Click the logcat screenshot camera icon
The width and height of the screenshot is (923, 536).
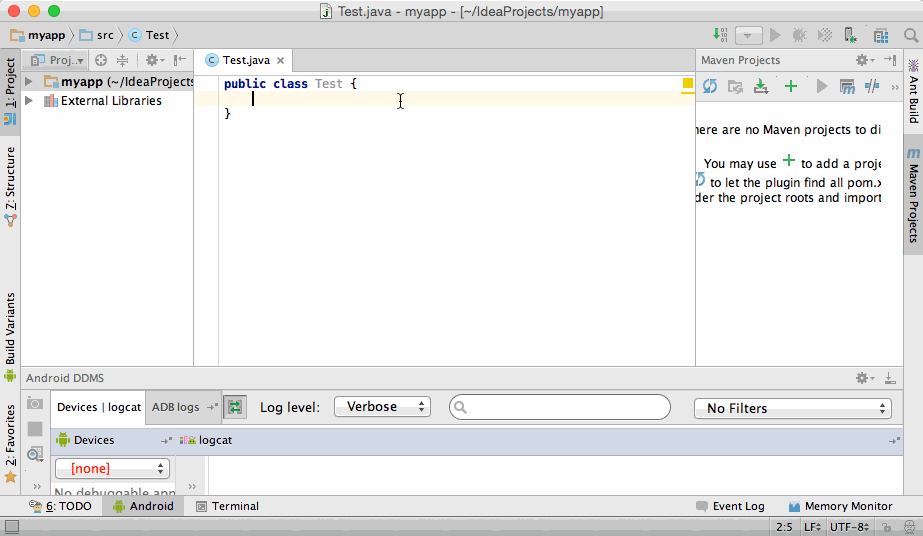[x=35, y=403]
